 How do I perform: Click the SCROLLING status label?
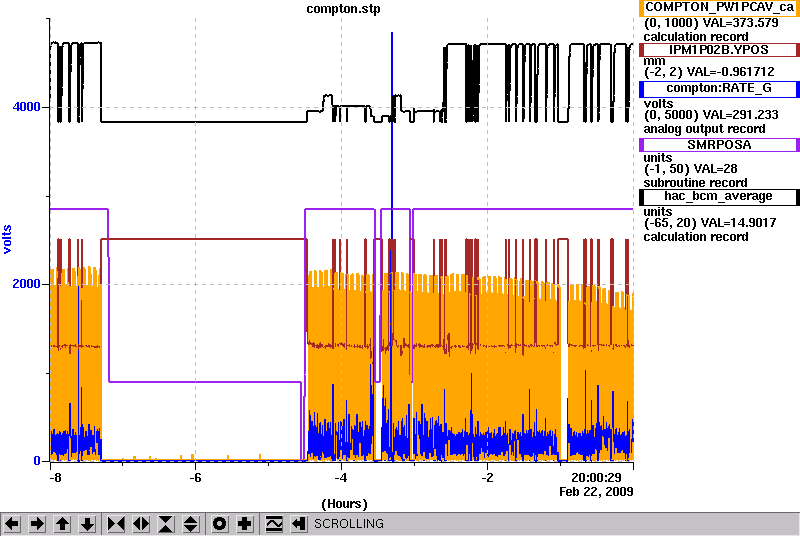point(349,524)
